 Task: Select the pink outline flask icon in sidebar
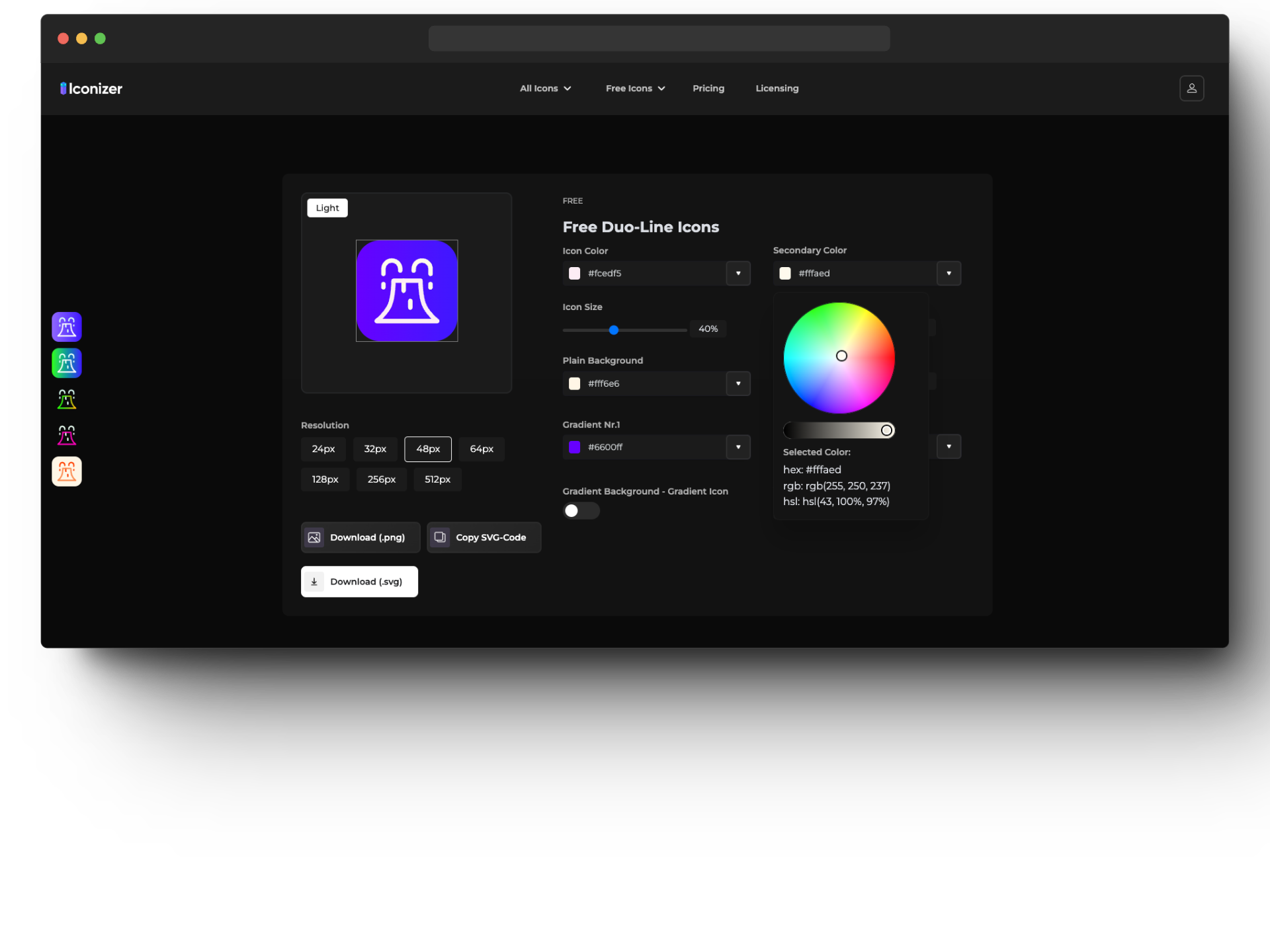[66, 435]
